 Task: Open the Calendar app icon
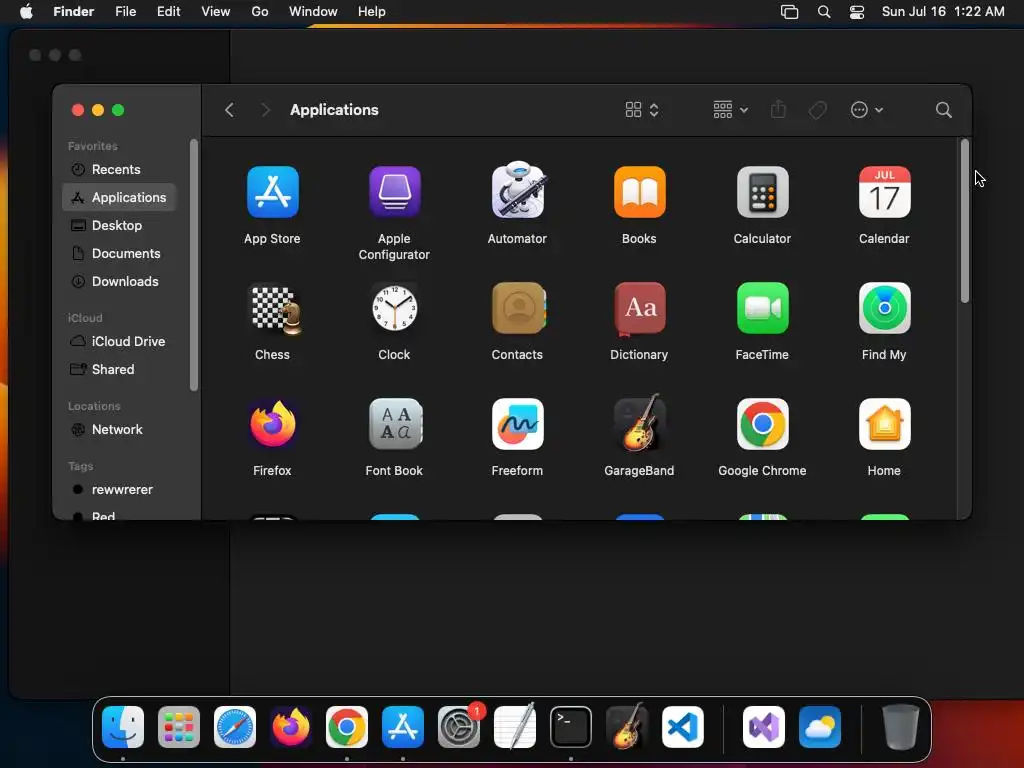(884, 192)
